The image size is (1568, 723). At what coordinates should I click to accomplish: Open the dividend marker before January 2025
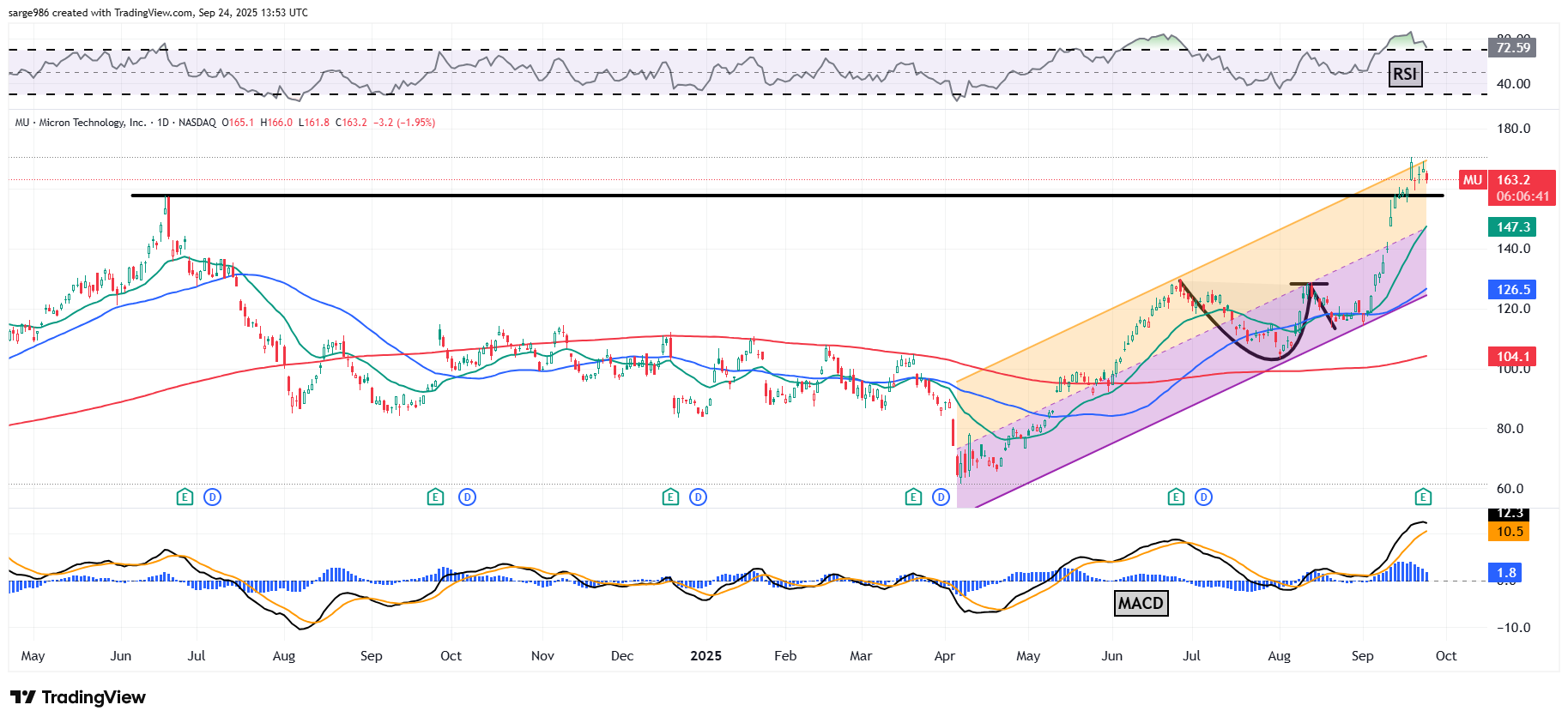699,497
